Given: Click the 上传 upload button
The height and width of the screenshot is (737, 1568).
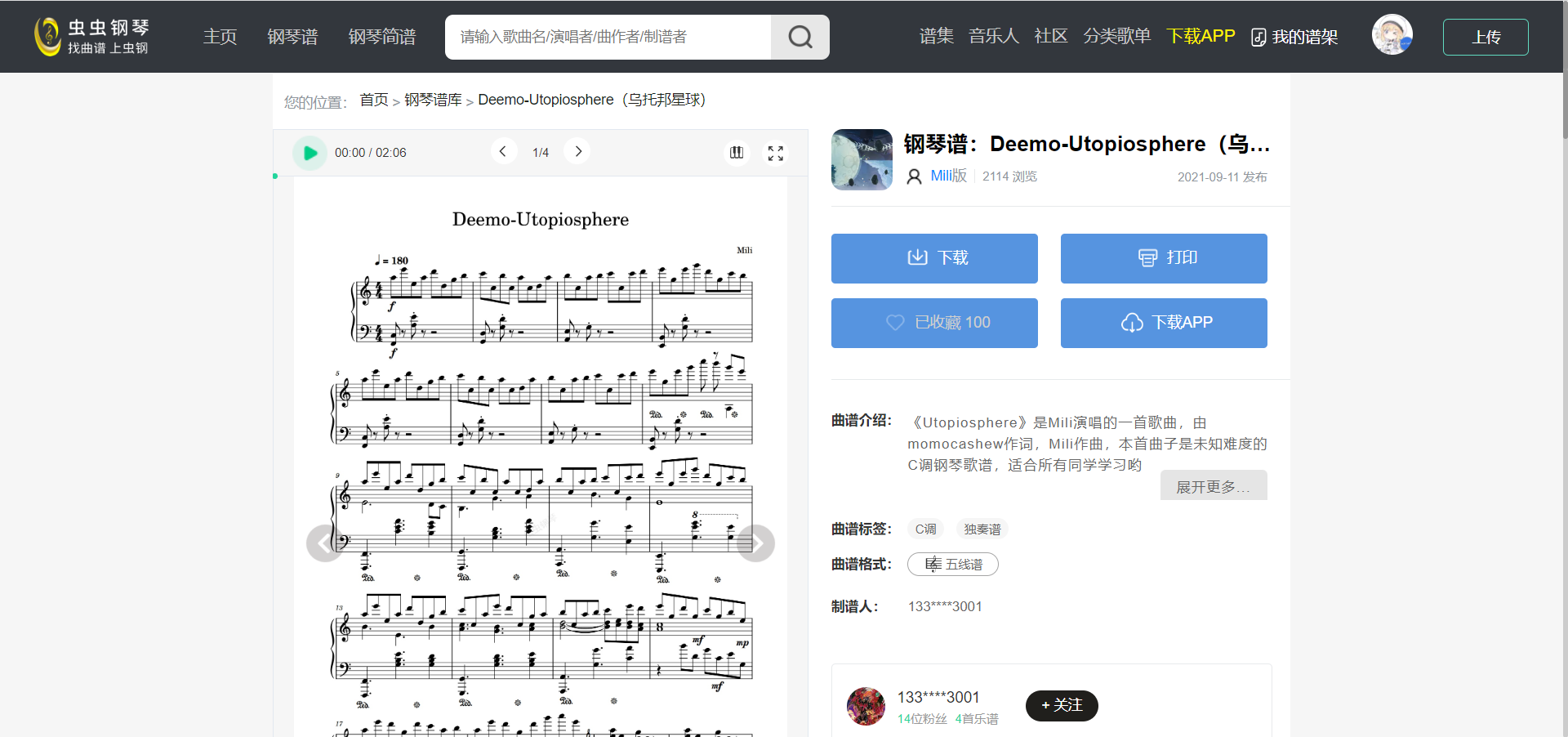Looking at the screenshot, I should pos(1486,37).
